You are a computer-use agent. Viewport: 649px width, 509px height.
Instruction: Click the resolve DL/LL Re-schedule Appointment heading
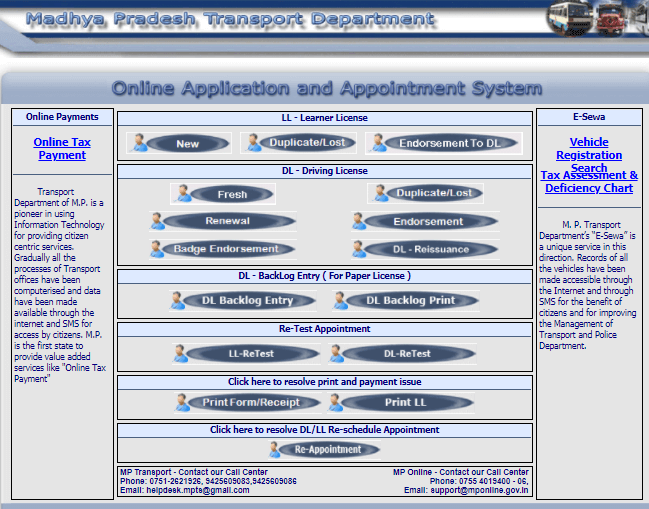pyautogui.click(x=324, y=430)
